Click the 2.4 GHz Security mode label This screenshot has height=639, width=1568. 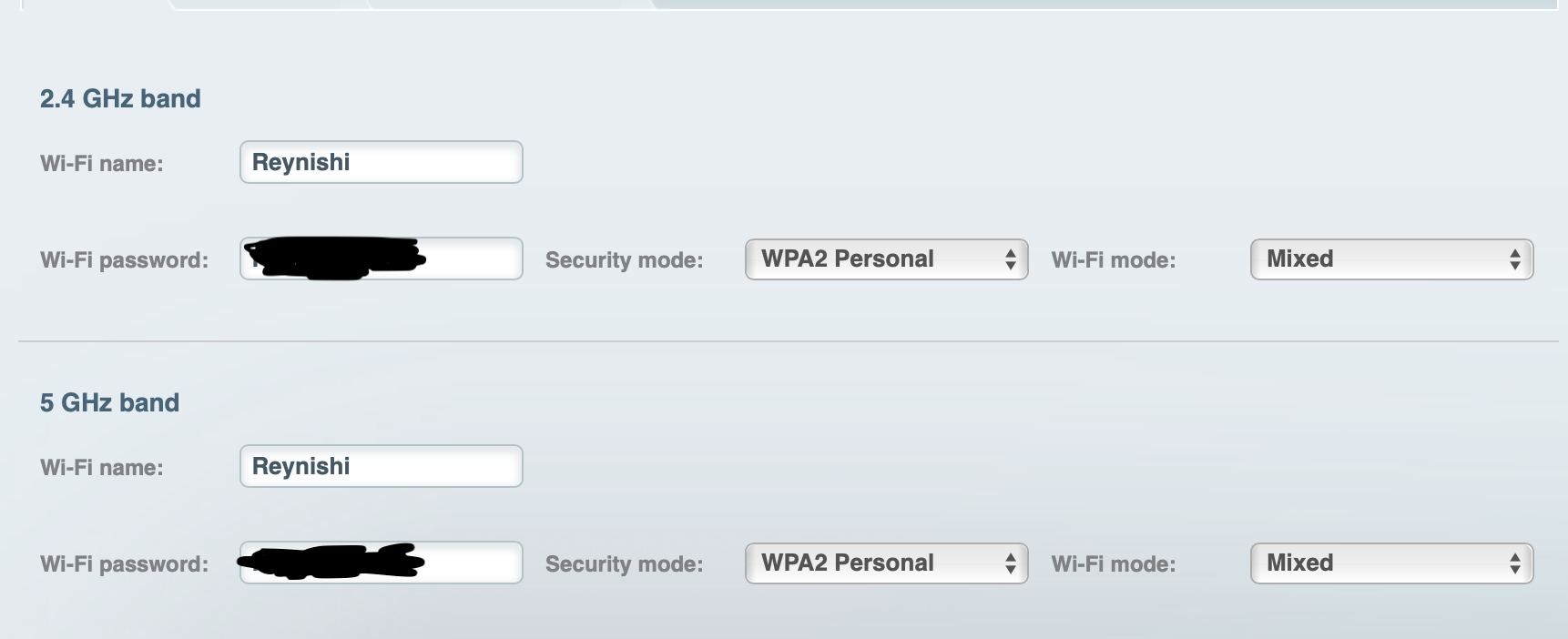pos(625,260)
